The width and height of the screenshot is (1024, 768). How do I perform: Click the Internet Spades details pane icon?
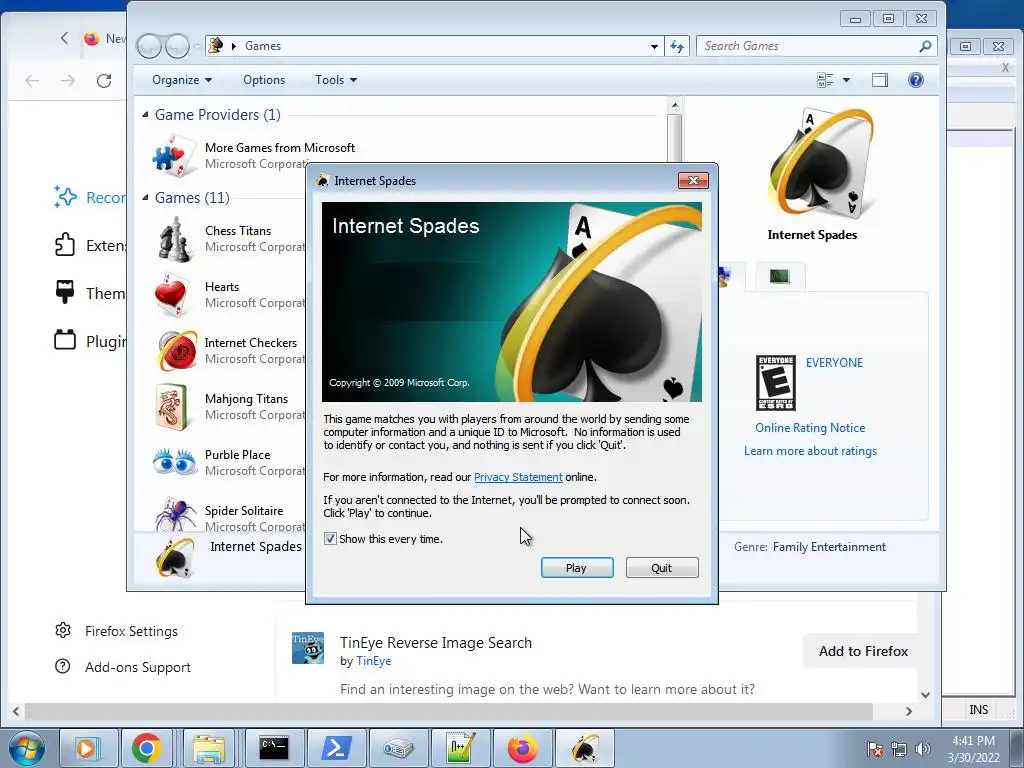click(x=175, y=558)
